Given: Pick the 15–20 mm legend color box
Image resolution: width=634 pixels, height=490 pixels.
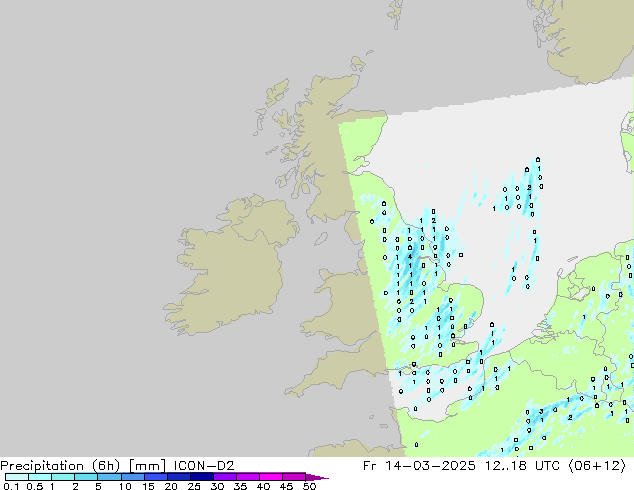Looking at the screenshot, I should [156, 477].
